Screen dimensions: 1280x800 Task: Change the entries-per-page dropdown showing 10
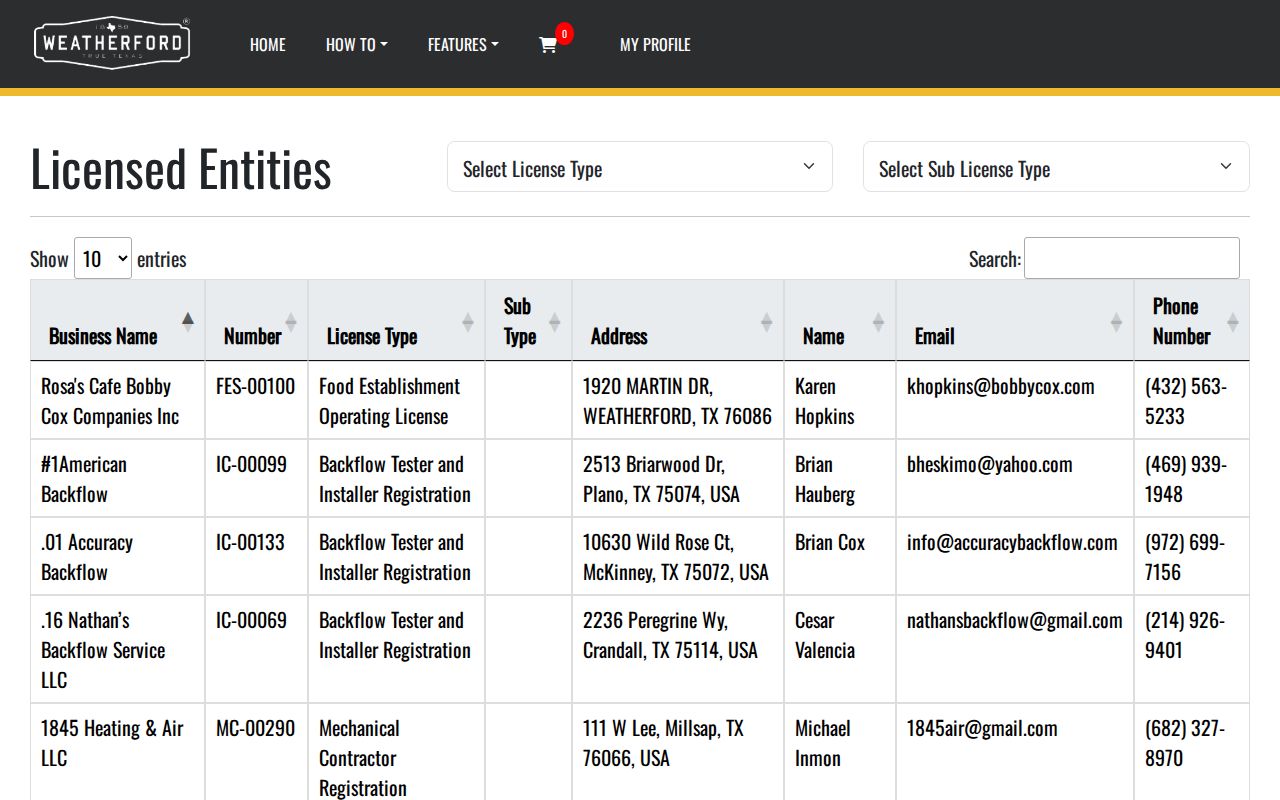pos(103,258)
